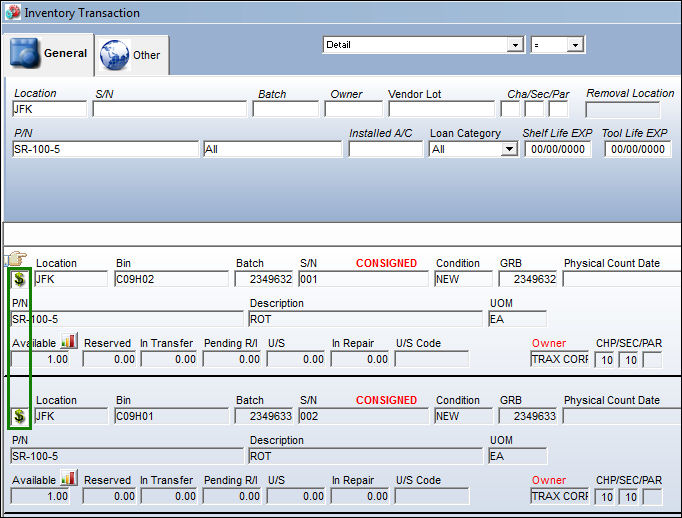Click the P/N search field SR-100-5

click(105, 149)
